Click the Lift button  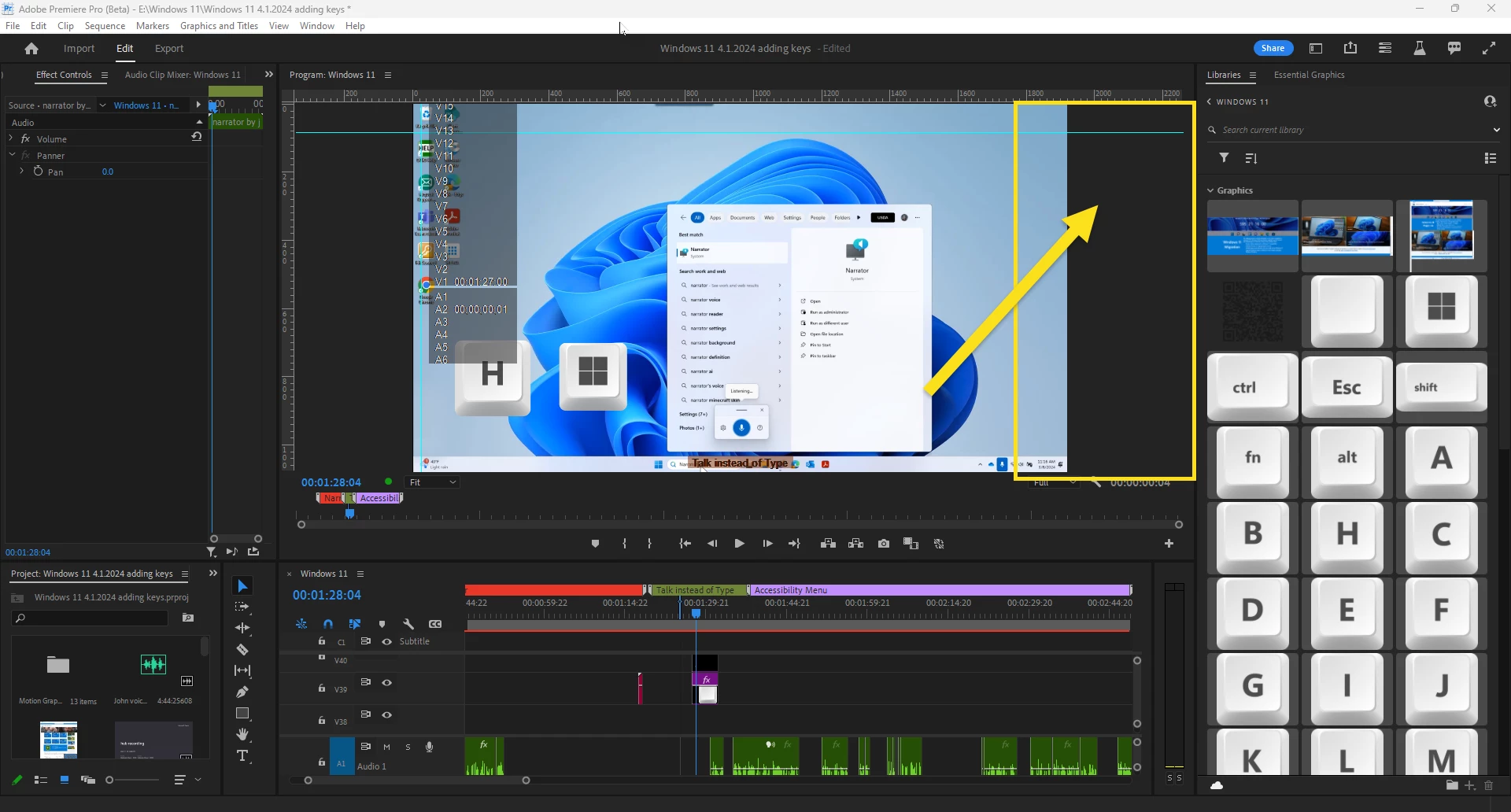click(828, 544)
